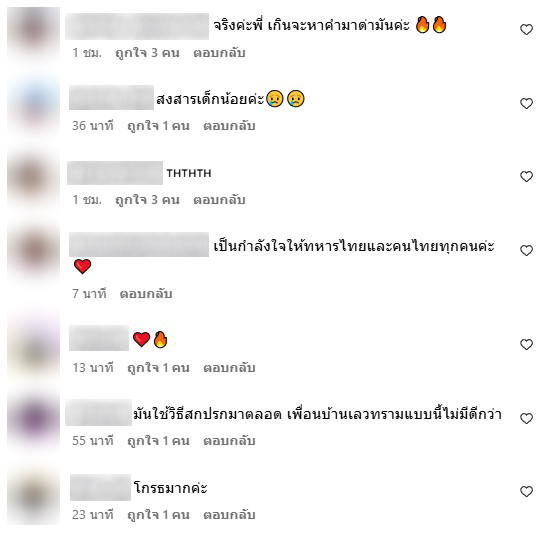The height and width of the screenshot is (536, 544).
Task: Open the username of the THTHTH commenter
Action: [x=115, y=173]
